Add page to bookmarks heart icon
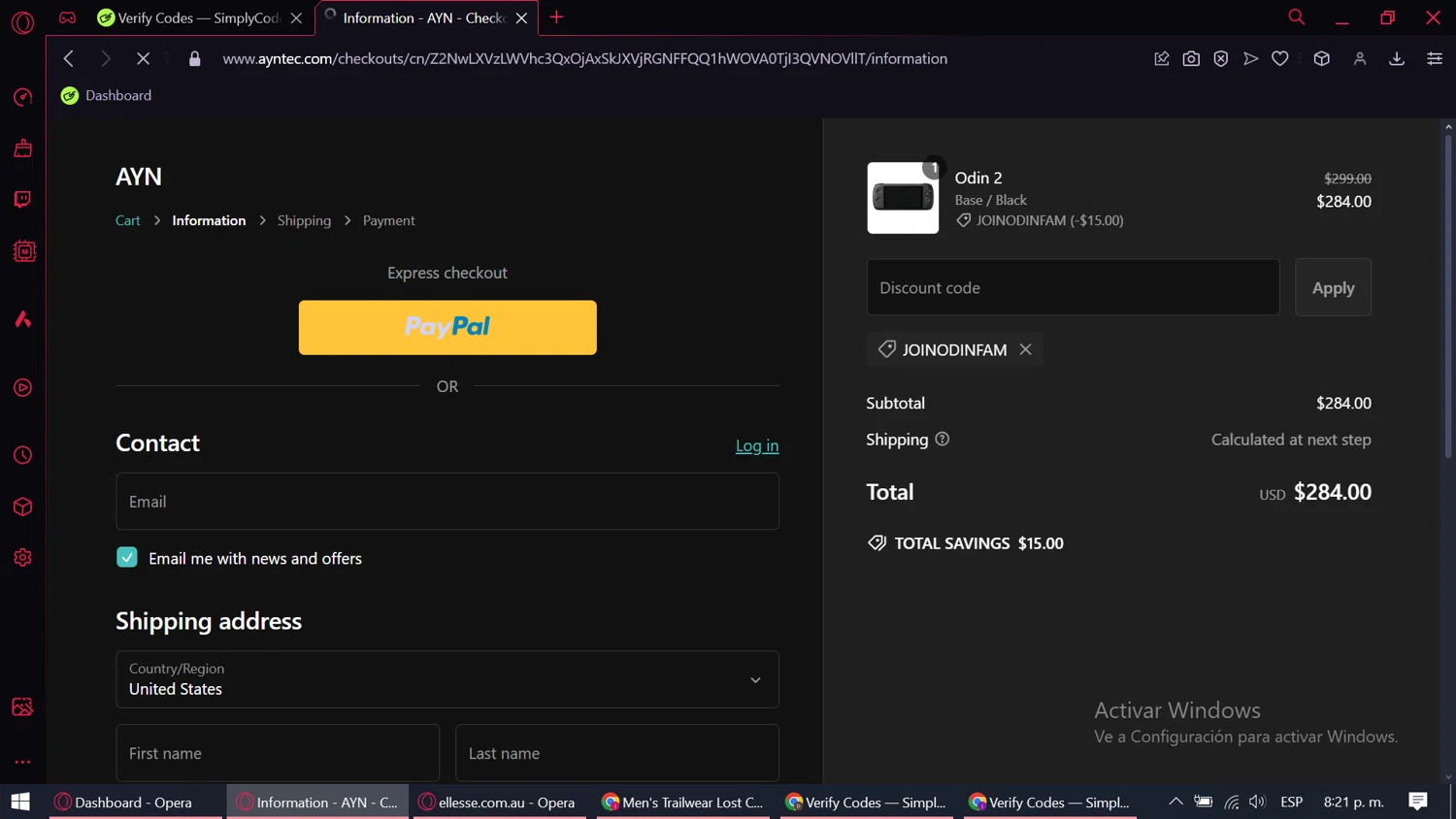The image size is (1456, 819). [x=1280, y=58]
